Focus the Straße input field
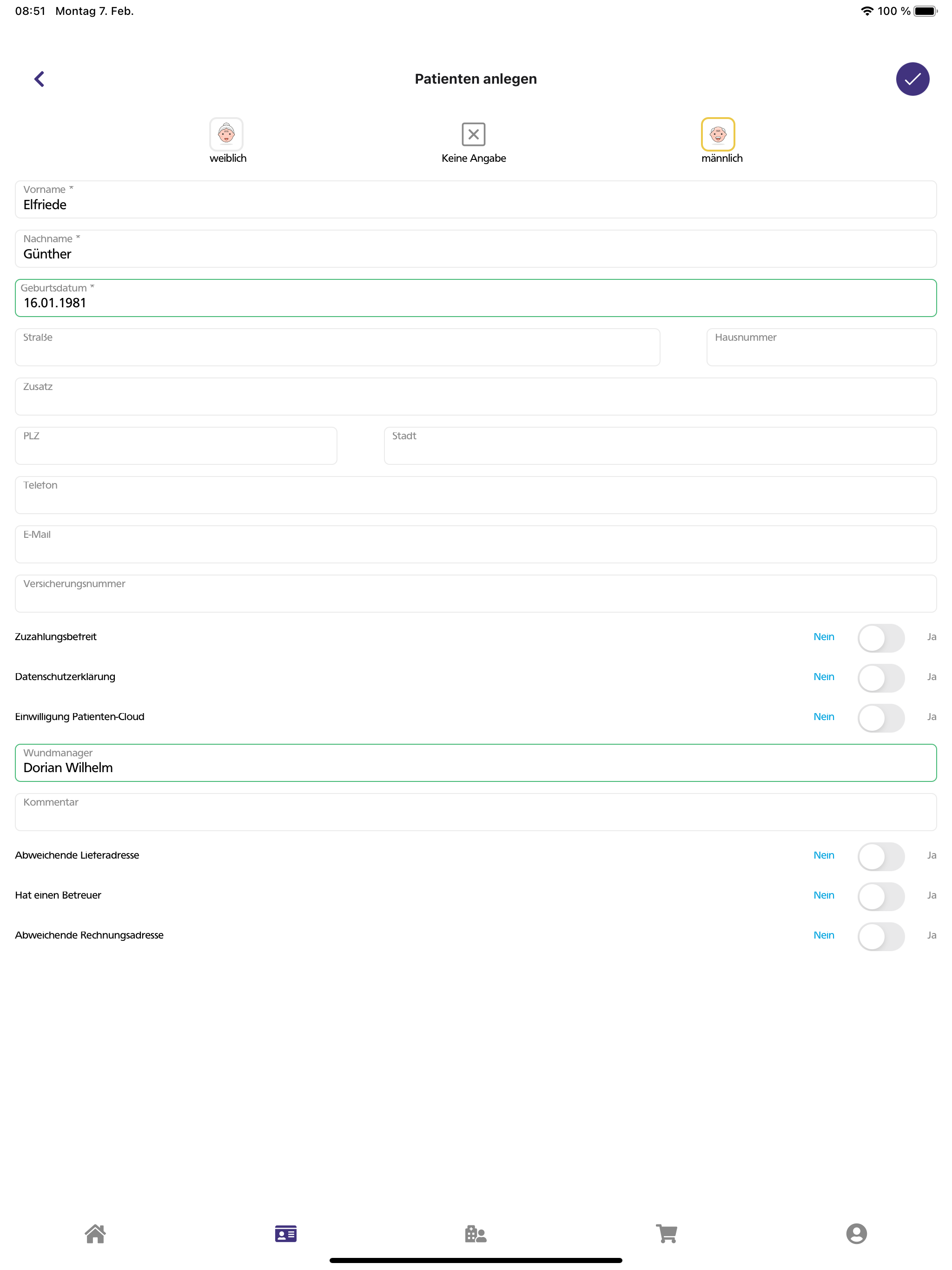952x1270 pixels. coord(337,347)
